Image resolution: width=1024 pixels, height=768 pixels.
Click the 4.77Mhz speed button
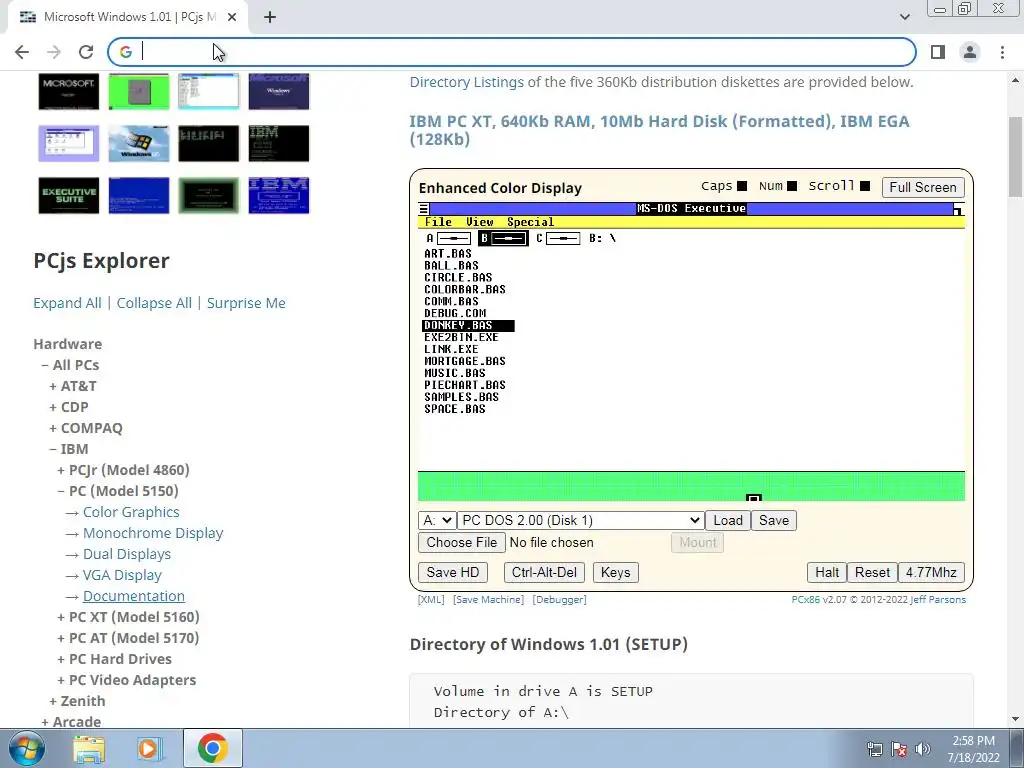tap(931, 573)
